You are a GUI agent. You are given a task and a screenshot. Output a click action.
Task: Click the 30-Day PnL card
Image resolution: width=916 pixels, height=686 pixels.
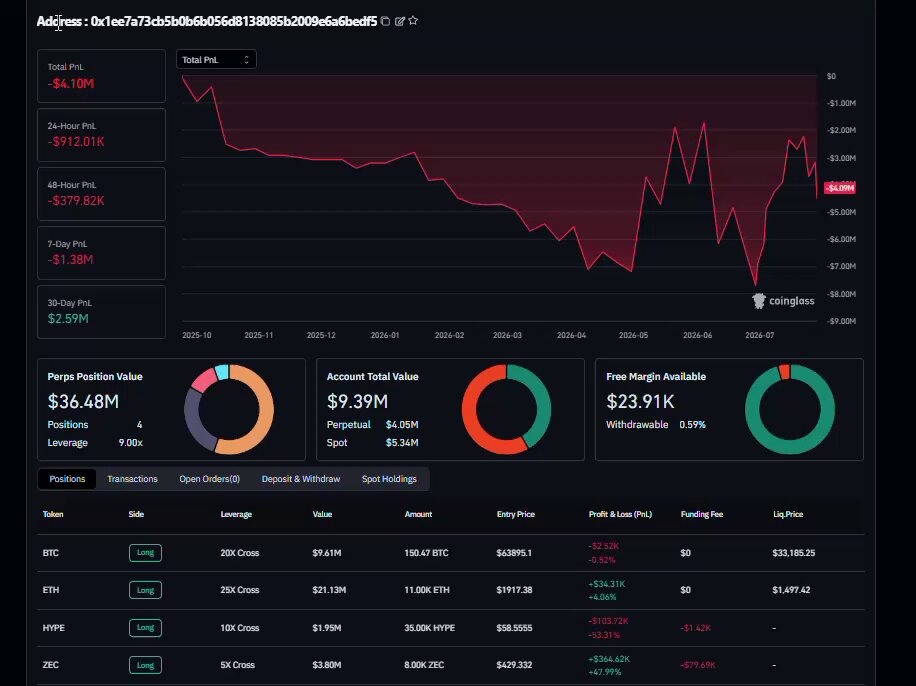click(x=102, y=312)
